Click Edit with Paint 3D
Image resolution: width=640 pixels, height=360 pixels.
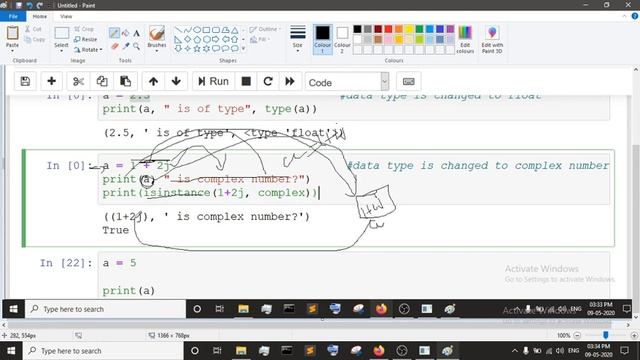(x=492, y=39)
